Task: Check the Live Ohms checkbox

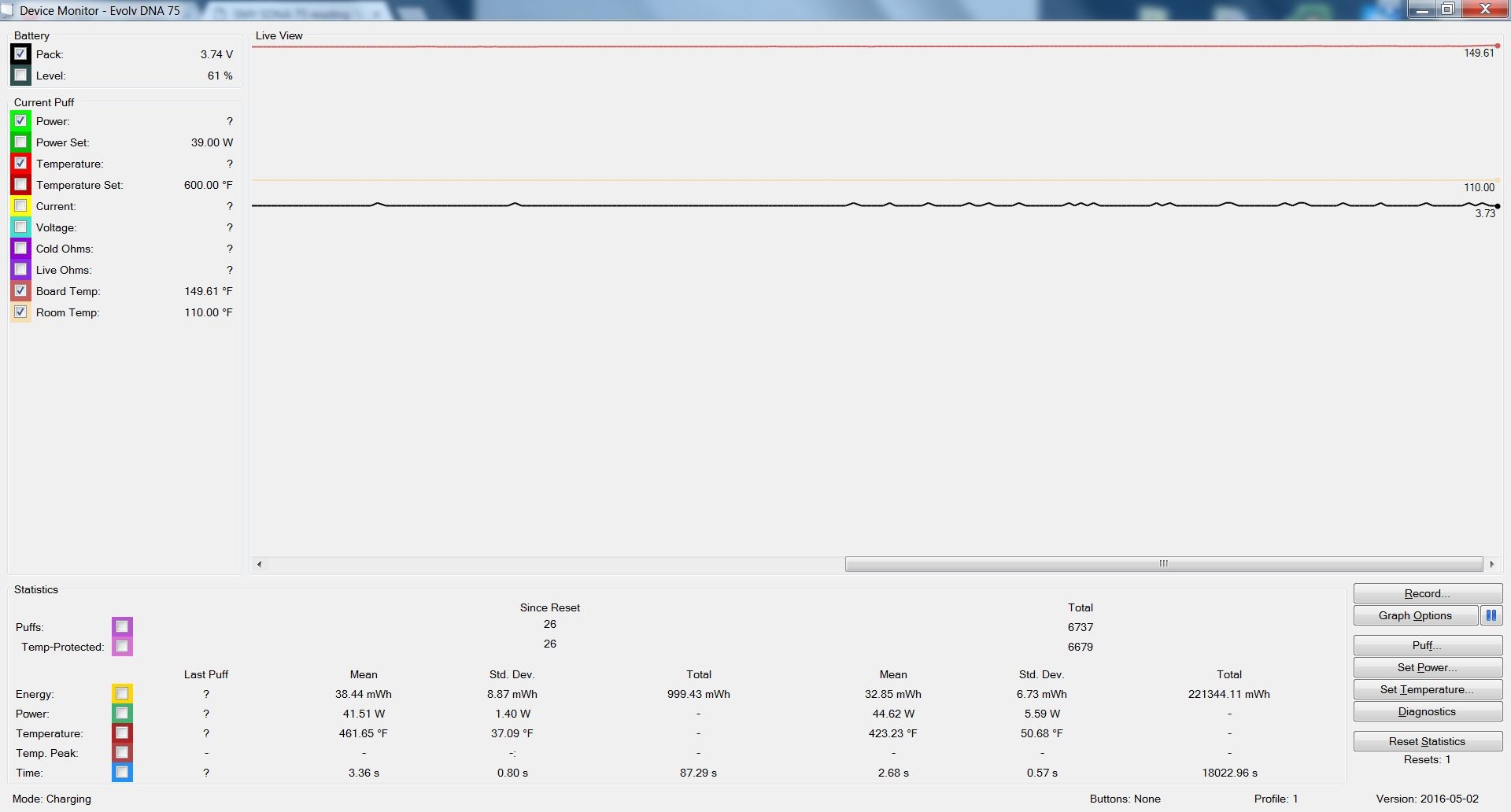Action: pos(21,270)
